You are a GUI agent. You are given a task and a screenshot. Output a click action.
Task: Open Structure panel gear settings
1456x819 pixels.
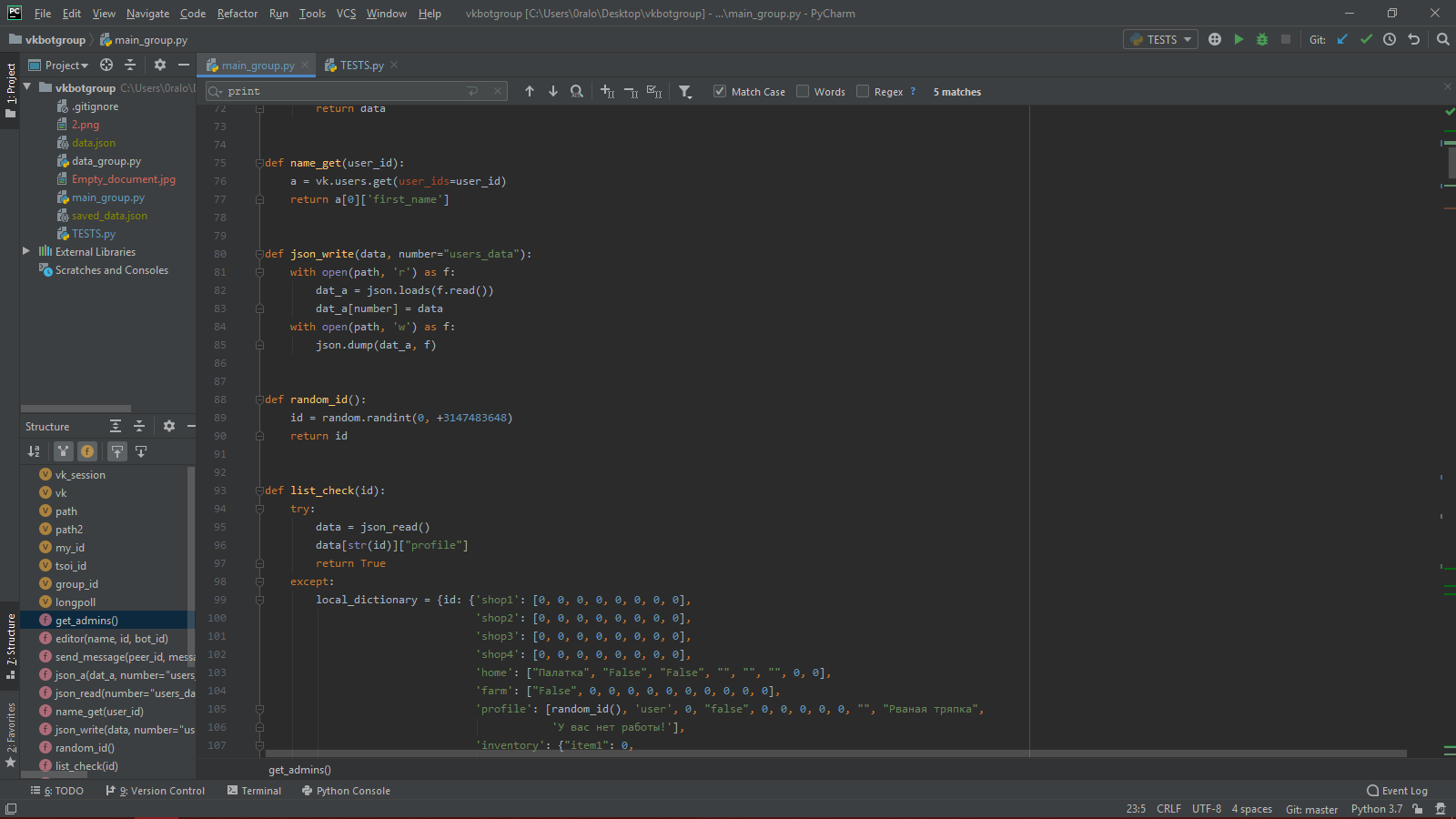pos(169,426)
